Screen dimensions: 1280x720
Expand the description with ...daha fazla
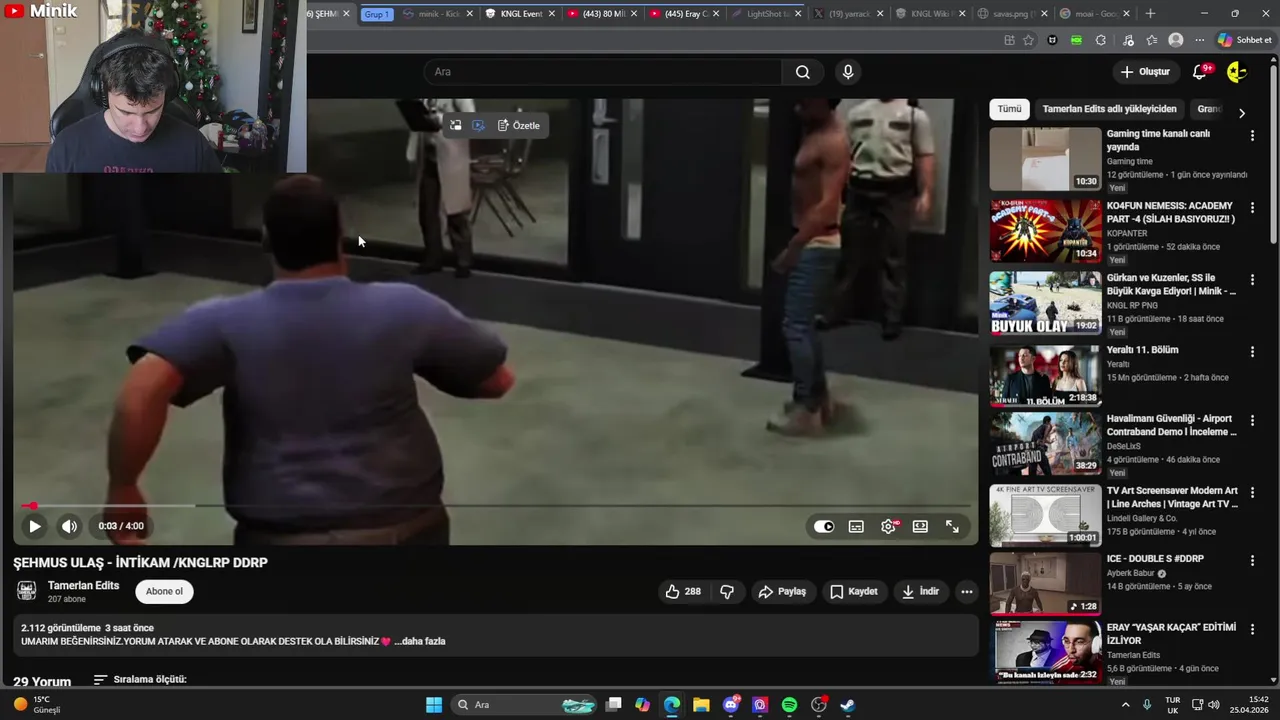click(x=420, y=641)
